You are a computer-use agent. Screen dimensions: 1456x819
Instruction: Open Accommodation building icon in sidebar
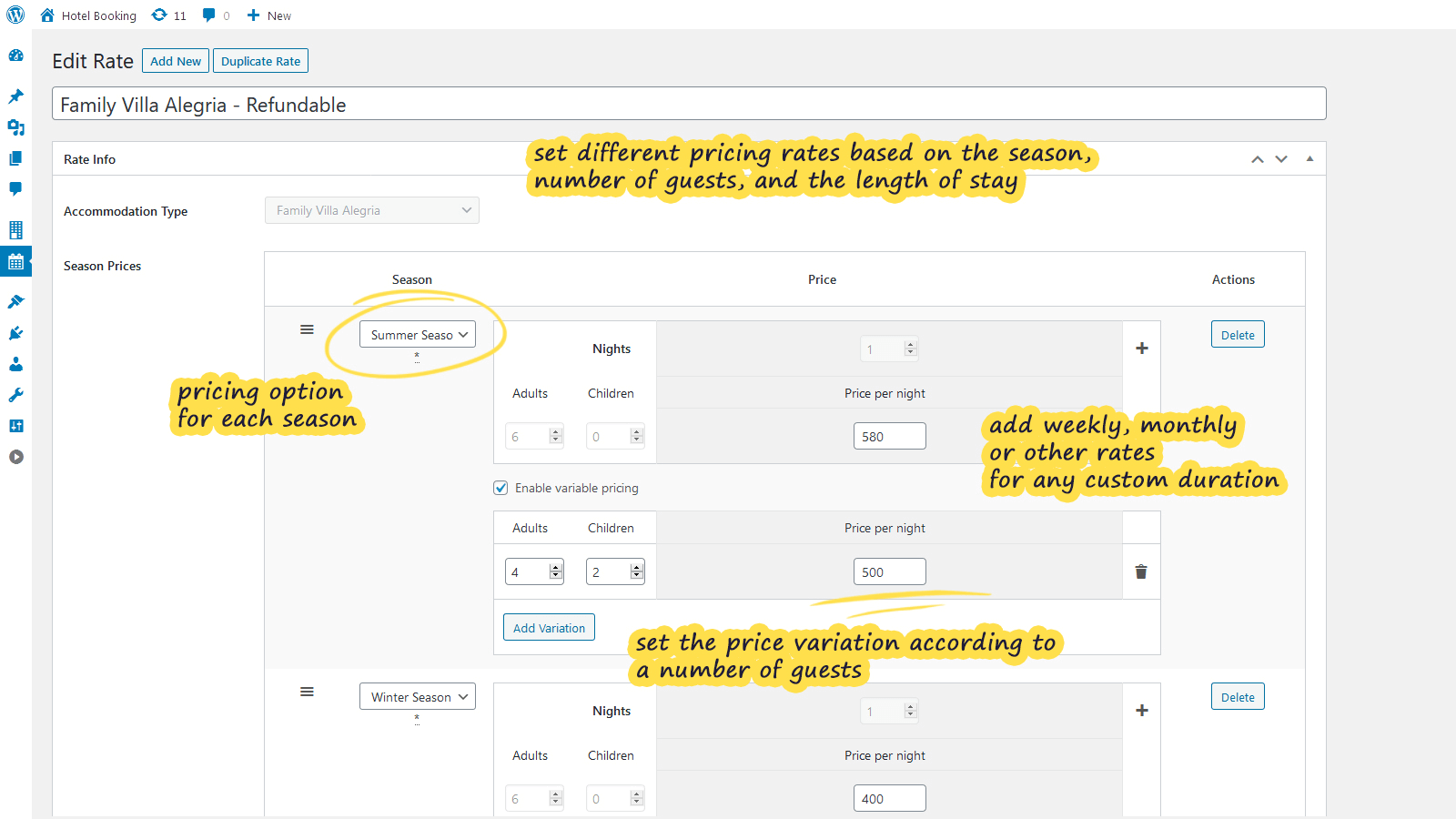click(x=15, y=229)
